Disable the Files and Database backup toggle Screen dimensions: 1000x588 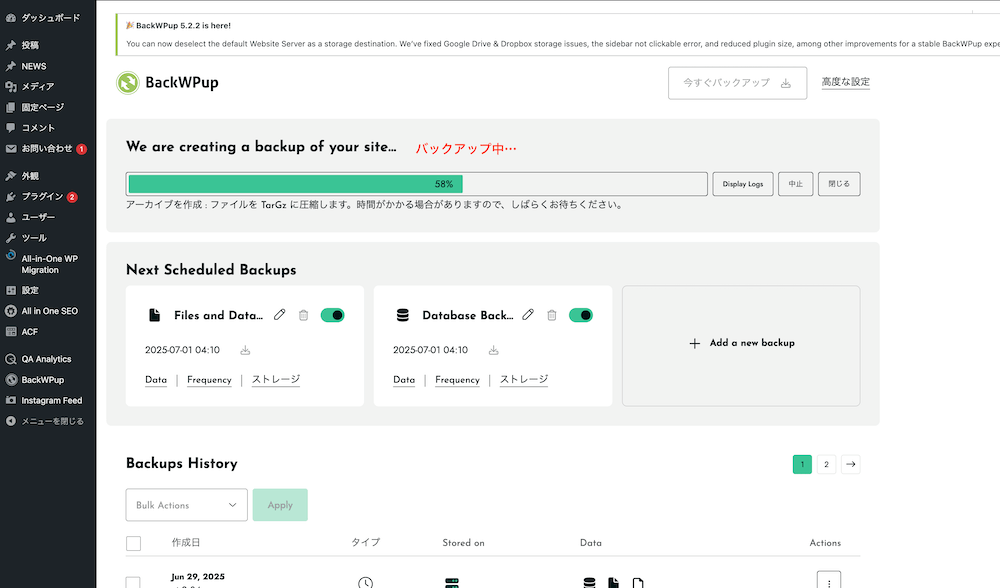pyautogui.click(x=332, y=315)
